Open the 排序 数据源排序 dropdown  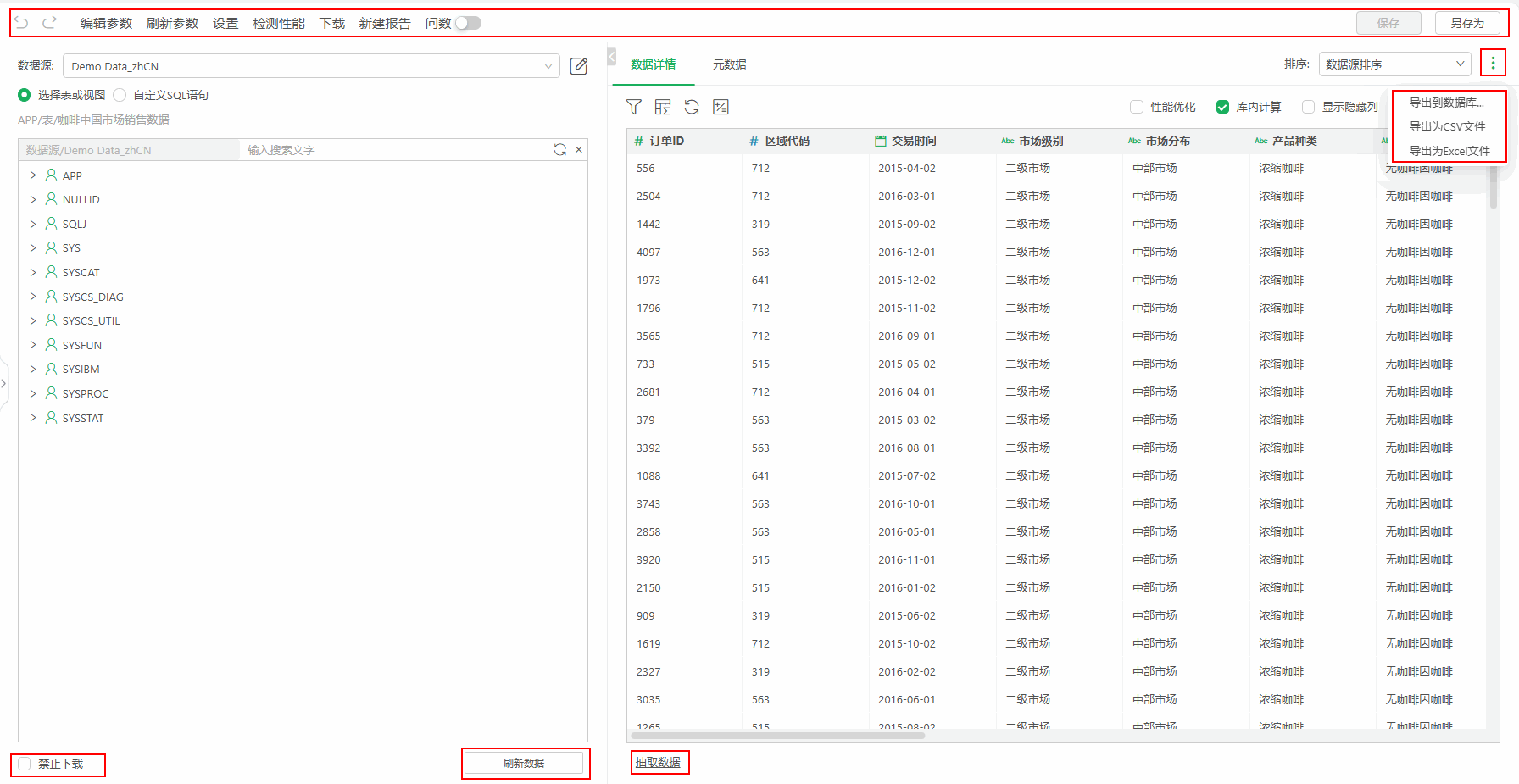[x=1394, y=64]
